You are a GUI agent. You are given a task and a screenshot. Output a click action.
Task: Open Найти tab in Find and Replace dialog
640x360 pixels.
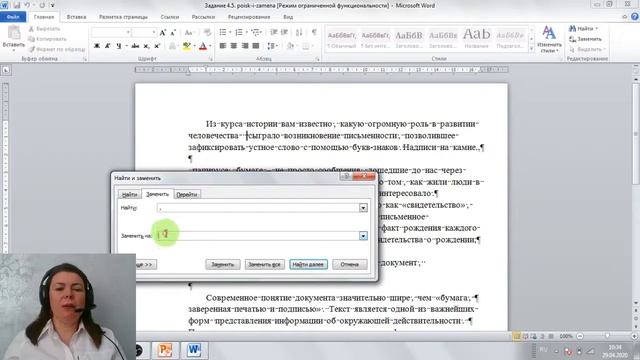[129, 195]
